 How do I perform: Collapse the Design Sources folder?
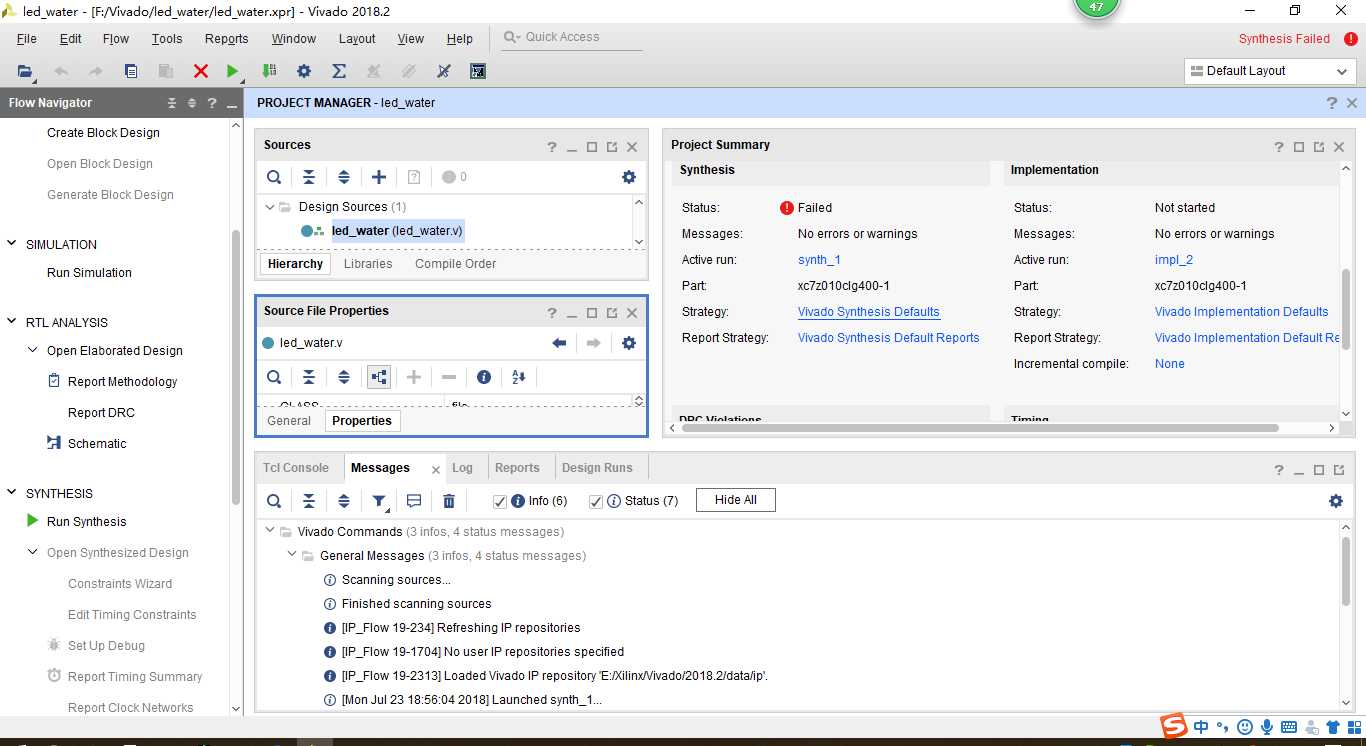click(x=270, y=207)
